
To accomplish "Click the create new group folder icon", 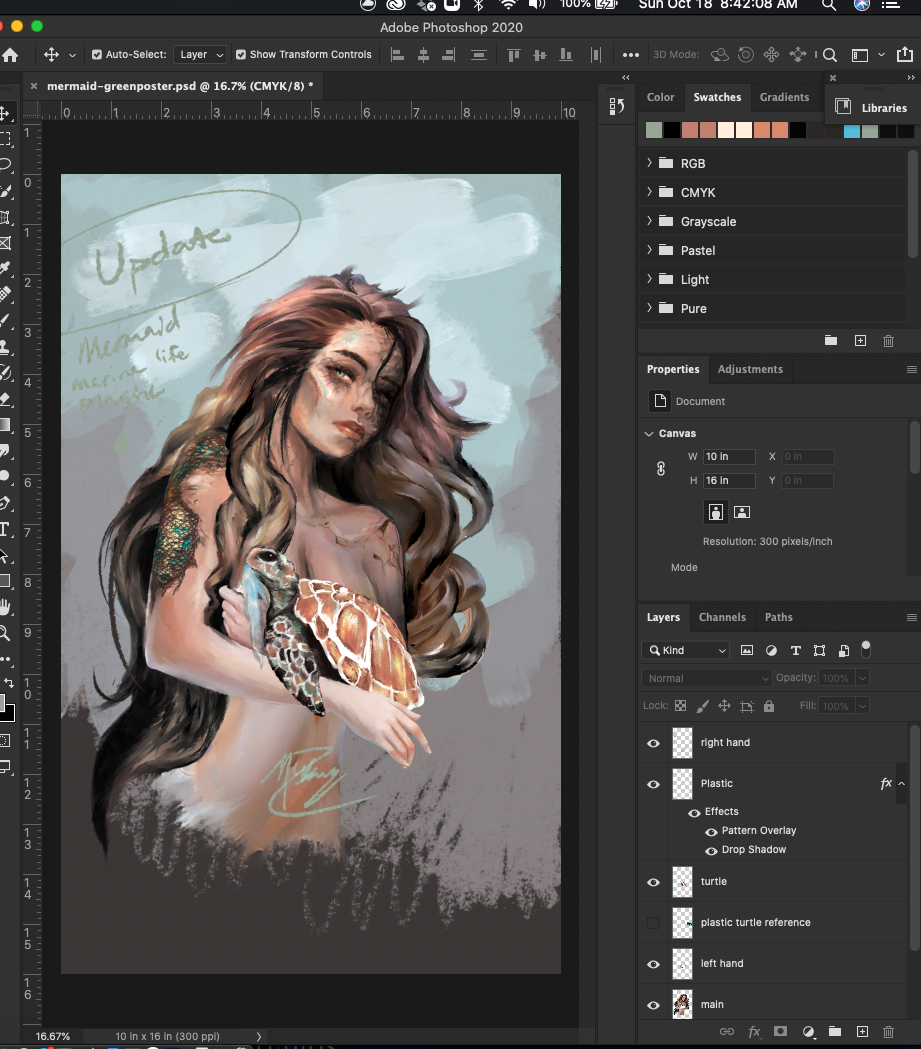I will pos(835,1032).
